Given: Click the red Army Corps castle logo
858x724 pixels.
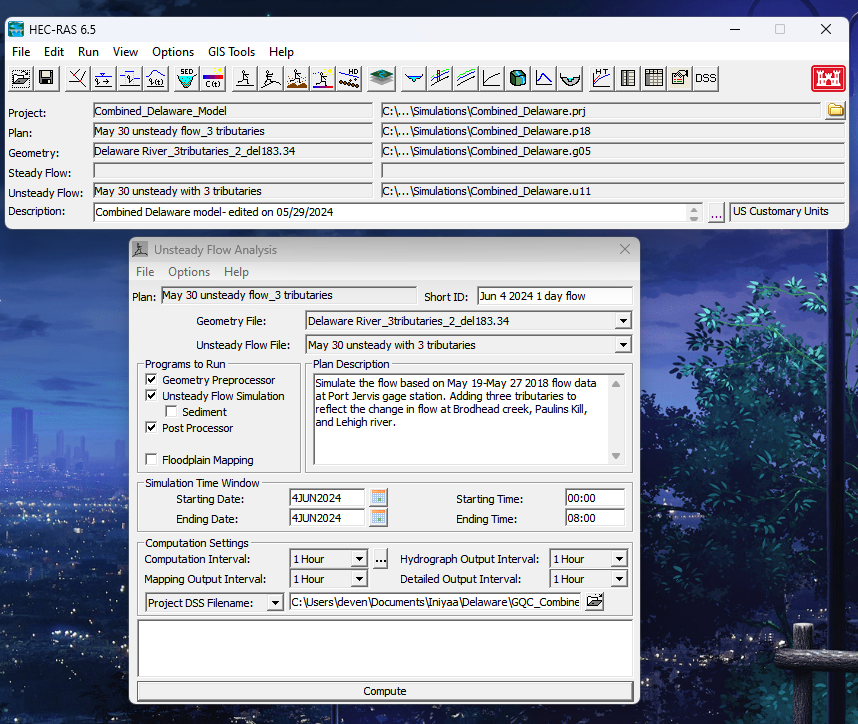Looking at the screenshot, I should (828, 78).
